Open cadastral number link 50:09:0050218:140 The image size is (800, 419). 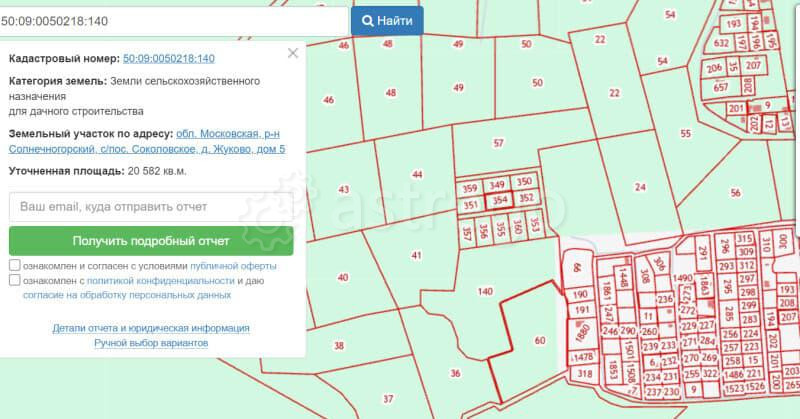click(x=169, y=59)
